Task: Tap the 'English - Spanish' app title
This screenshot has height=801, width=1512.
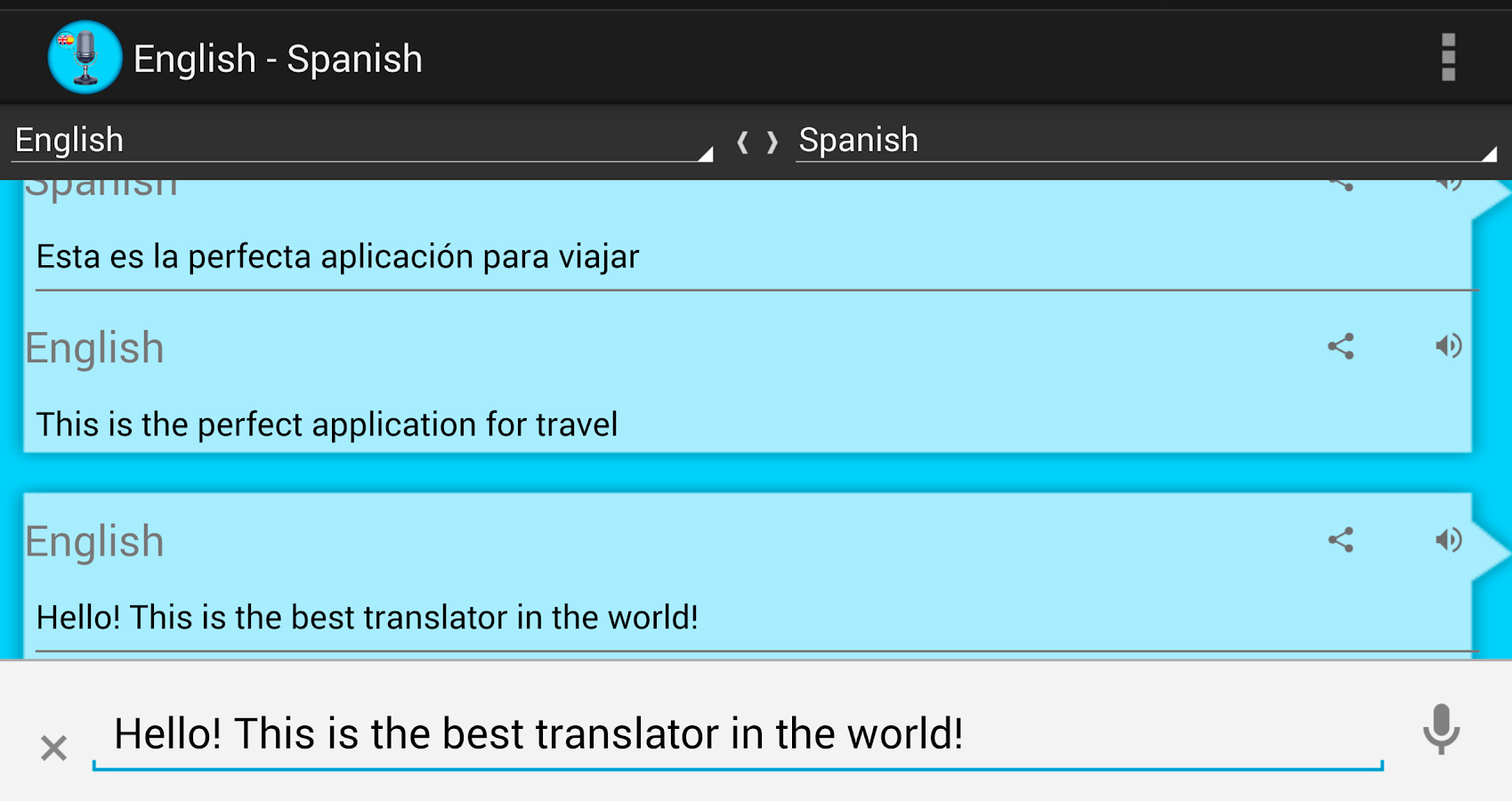Action: click(x=278, y=60)
